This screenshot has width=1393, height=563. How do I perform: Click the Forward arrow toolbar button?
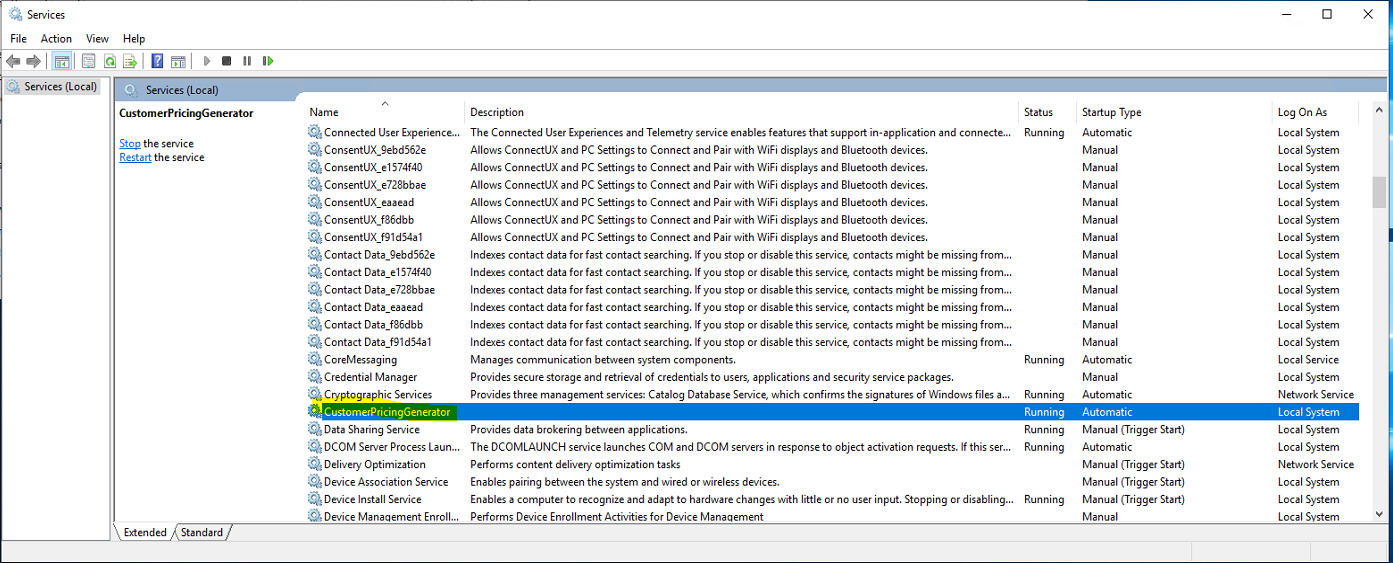click(x=34, y=61)
